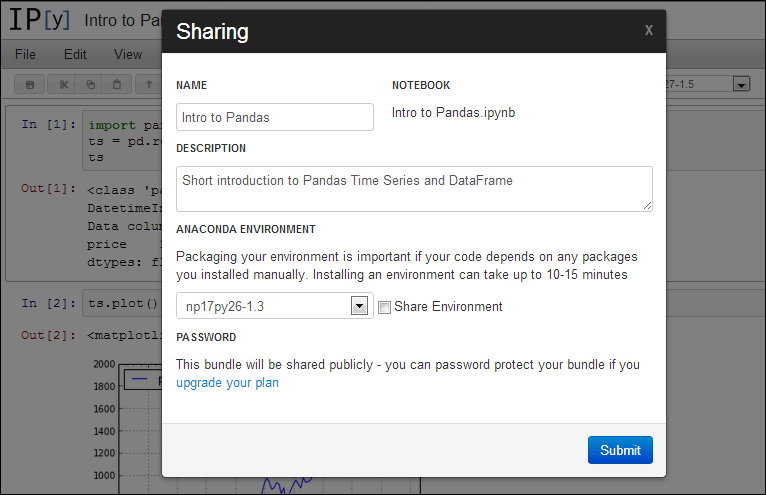Screen dimensions: 766x495
Task: Click the scissors cut cell icon
Action: (x=64, y=85)
